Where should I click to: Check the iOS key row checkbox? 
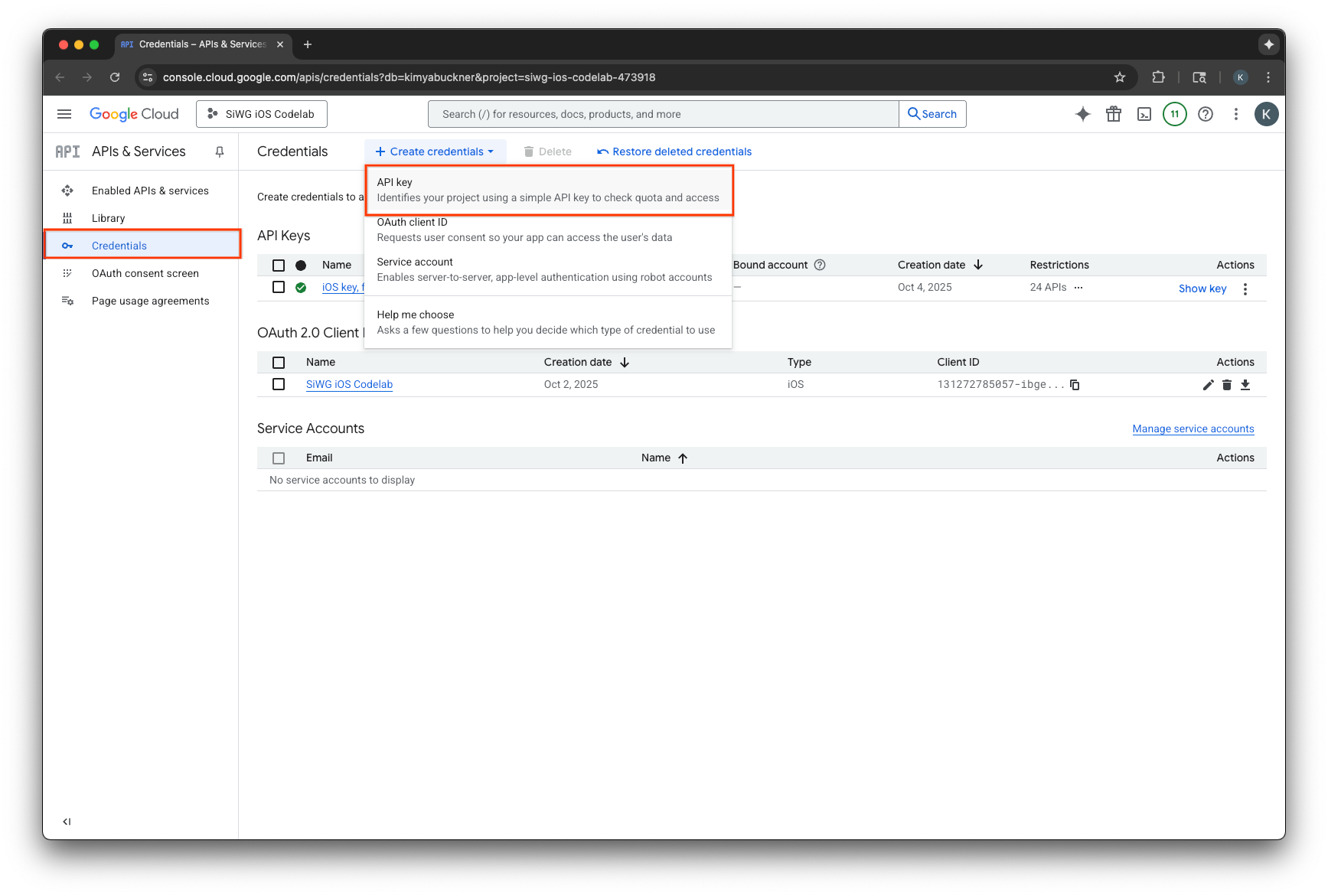click(x=279, y=287)
